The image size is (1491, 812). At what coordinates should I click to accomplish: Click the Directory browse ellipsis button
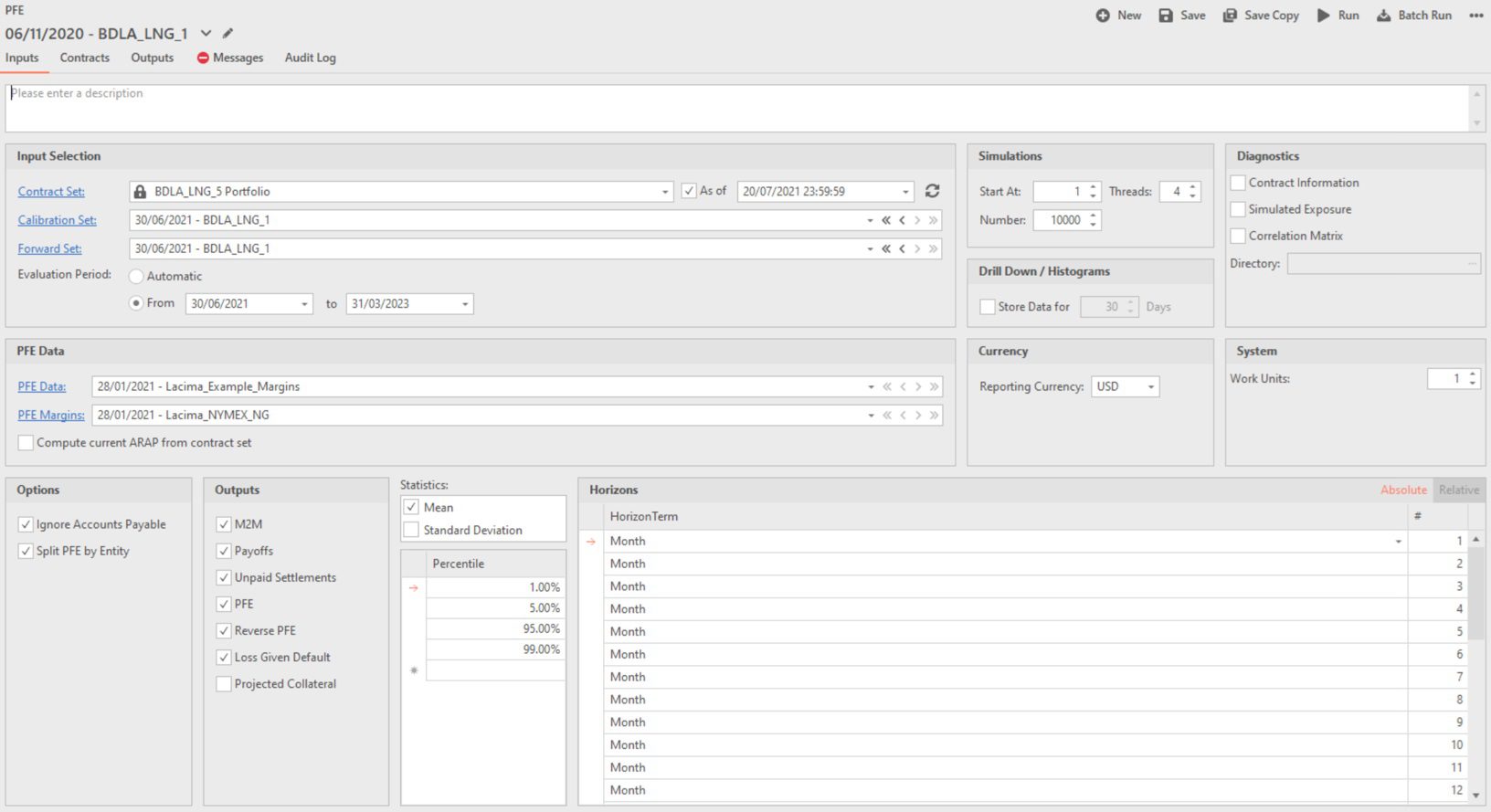click(x=1472, y=263)
